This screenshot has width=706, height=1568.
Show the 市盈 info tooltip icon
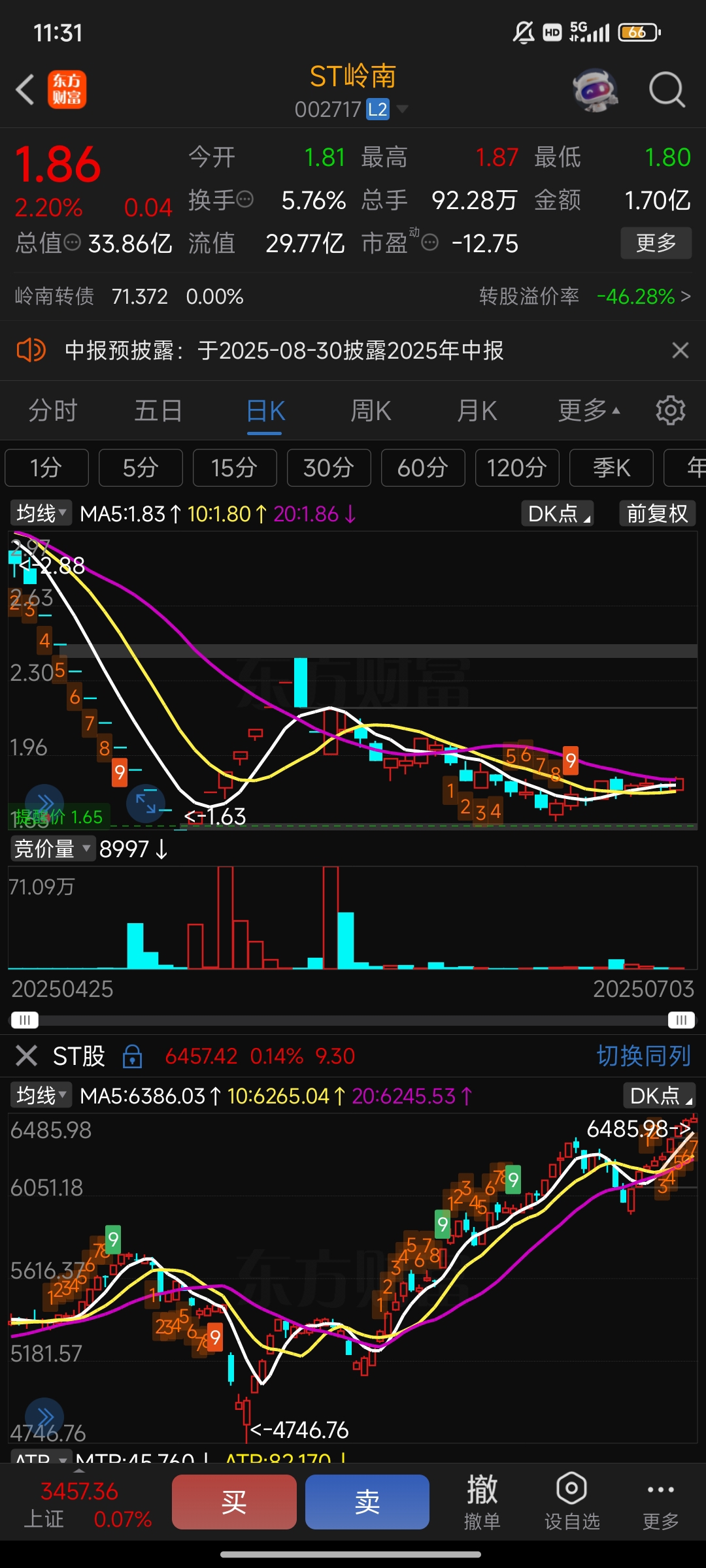[x=429, y=243]
